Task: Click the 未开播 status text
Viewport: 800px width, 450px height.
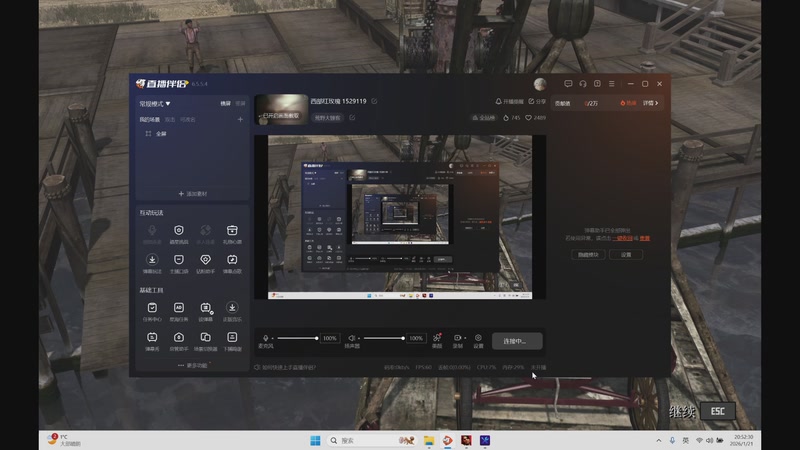Action: coord(538,367)
